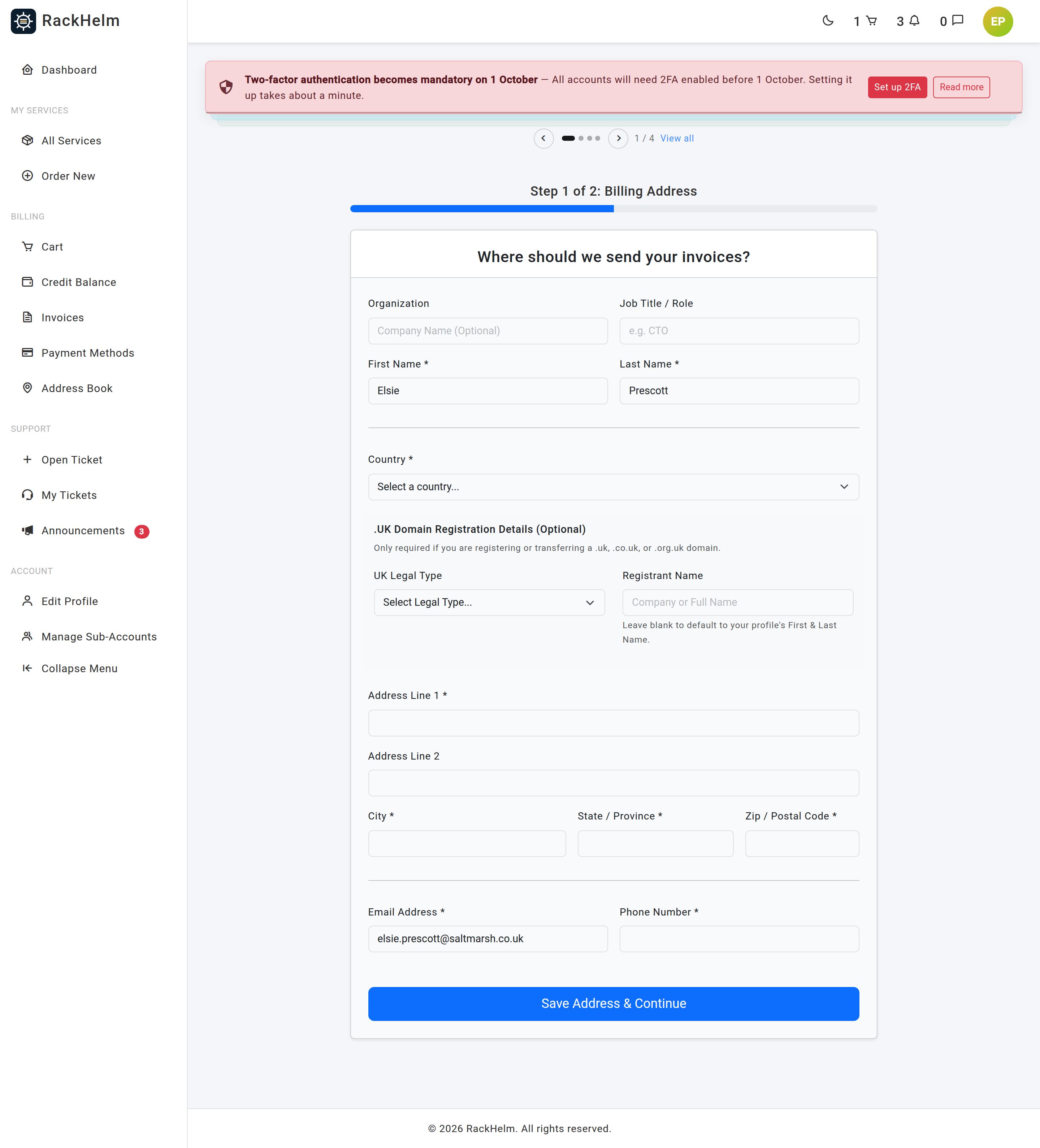Image resolution: width=1040 pixels, height=1148 pixels.
Task: Click the billing step progress bar
Action: [x=614, y=209]
